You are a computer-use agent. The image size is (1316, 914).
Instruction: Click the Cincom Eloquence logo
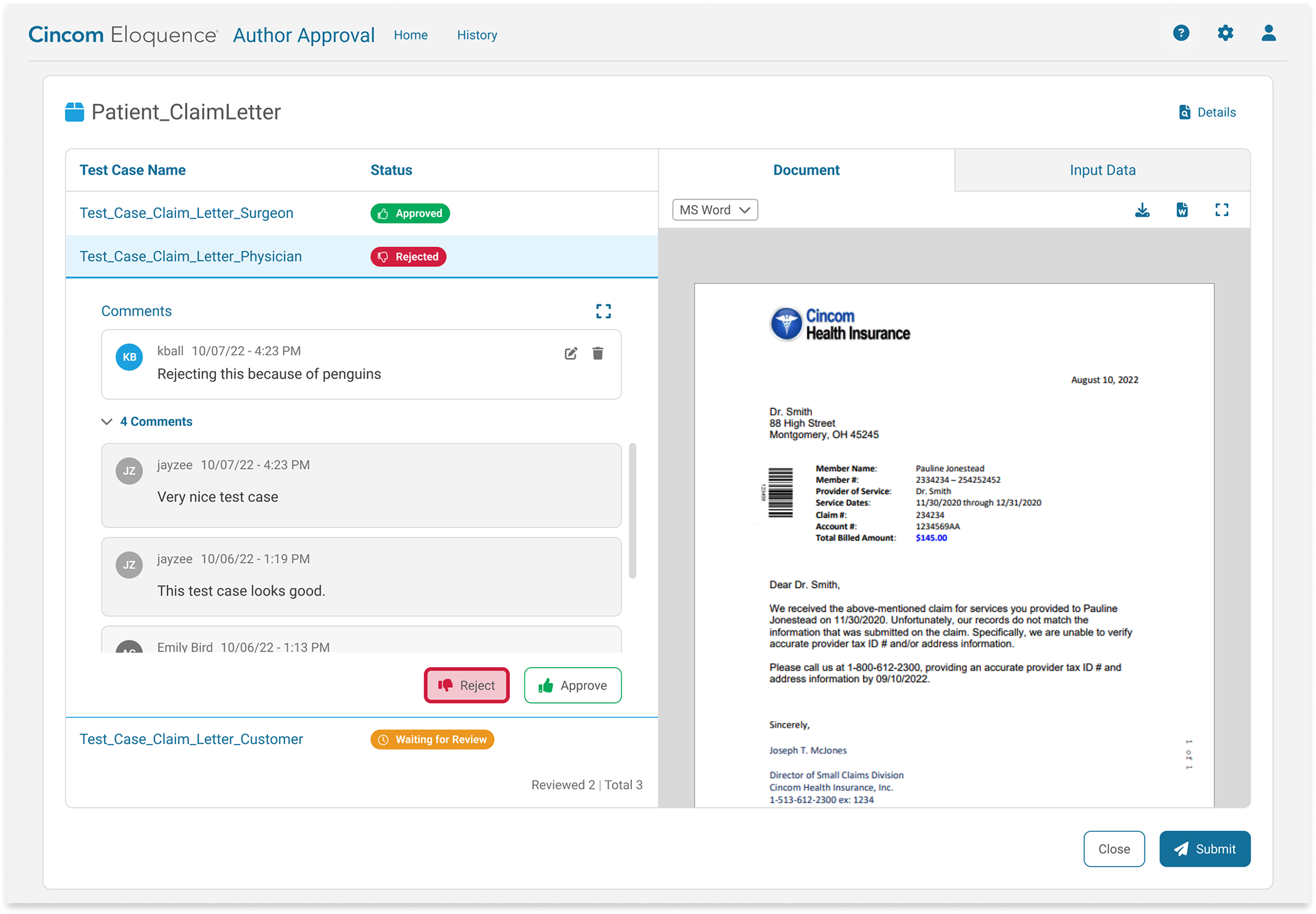123,35
